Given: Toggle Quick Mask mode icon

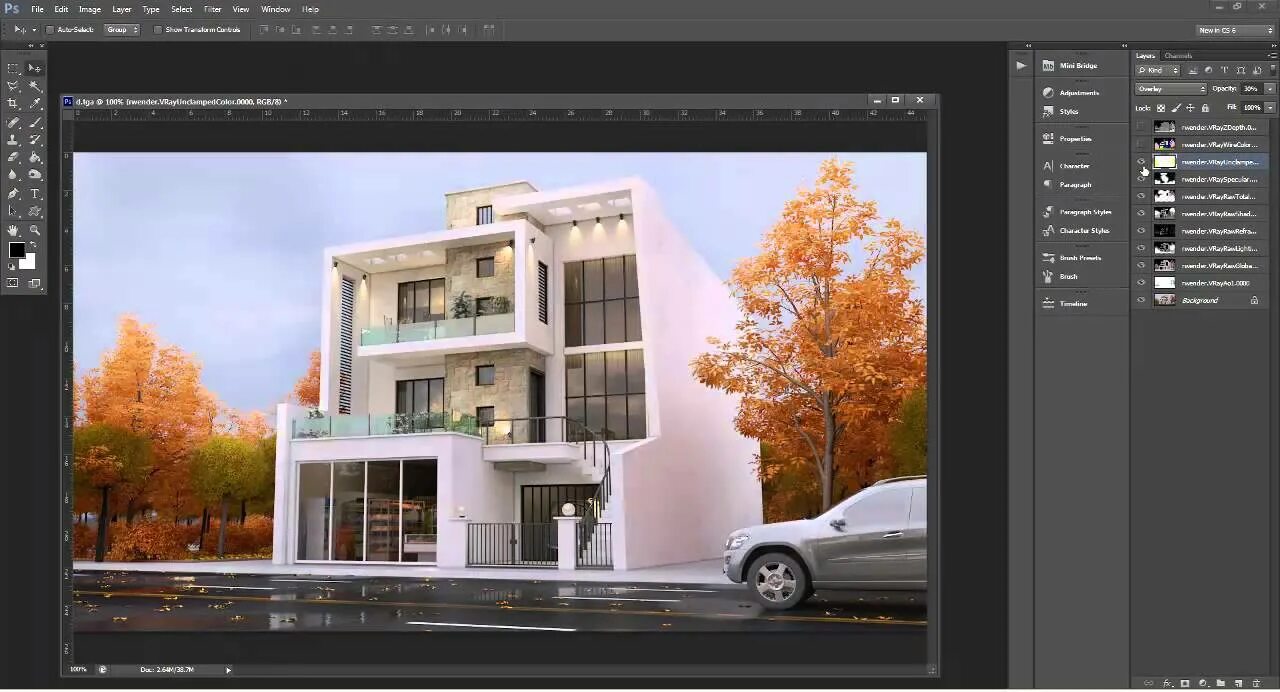Looking at the screenshot, I should [13, 283].
